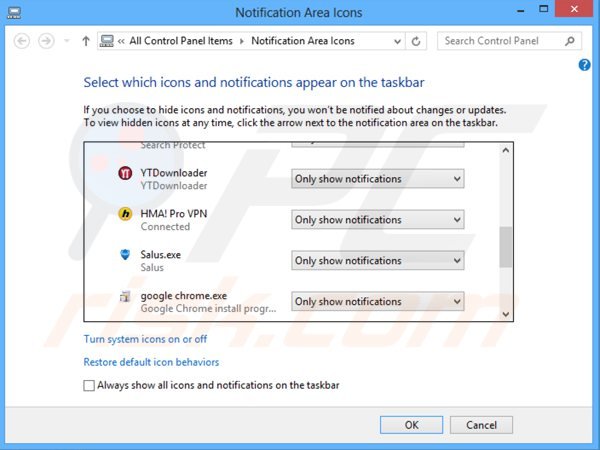Open HMA! Pro VPN behavior dropdown
Image resolution: width=600 pixels, height=450 pixels.
click(378, 220)
